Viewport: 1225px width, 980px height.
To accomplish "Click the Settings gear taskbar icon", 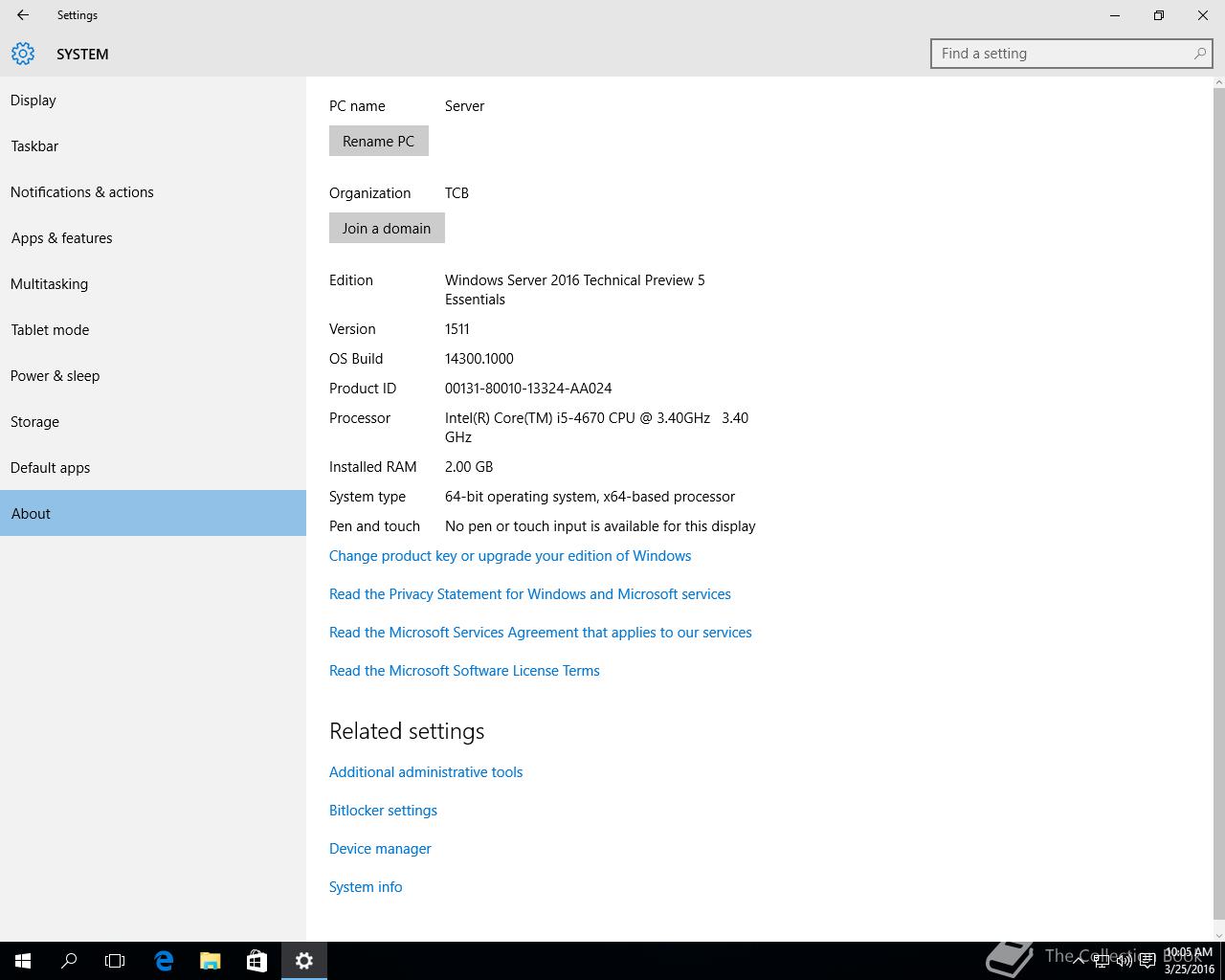I will [304, 961].
